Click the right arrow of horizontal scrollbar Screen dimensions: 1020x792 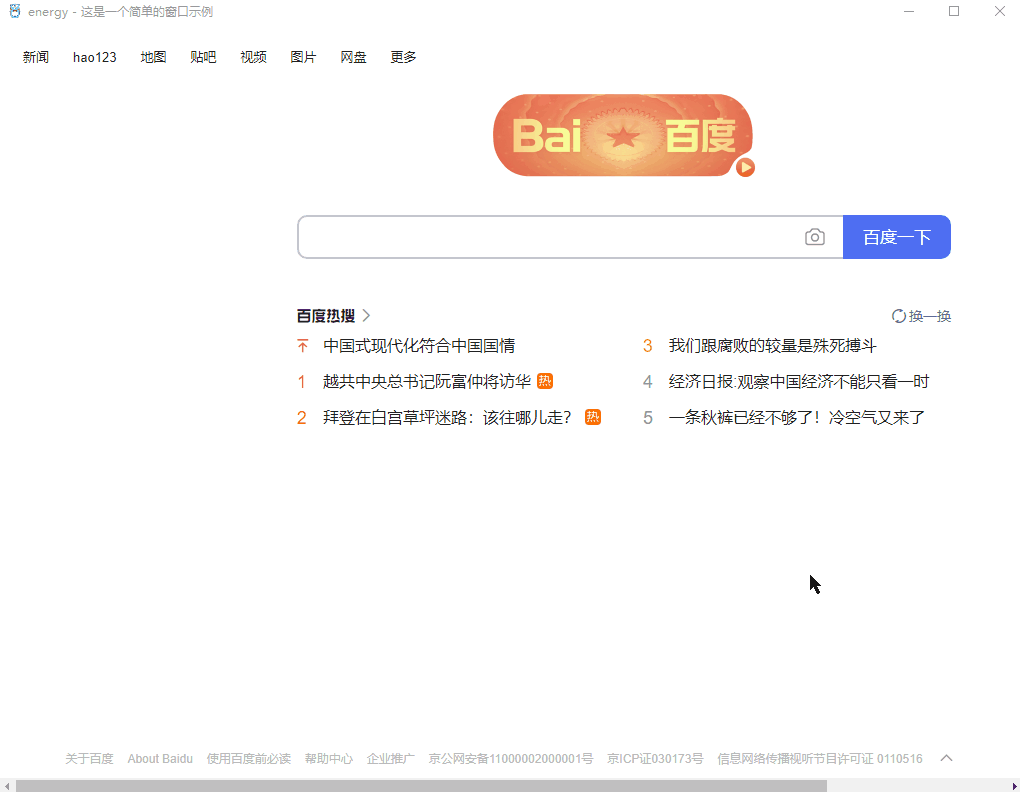point(1013,785)
